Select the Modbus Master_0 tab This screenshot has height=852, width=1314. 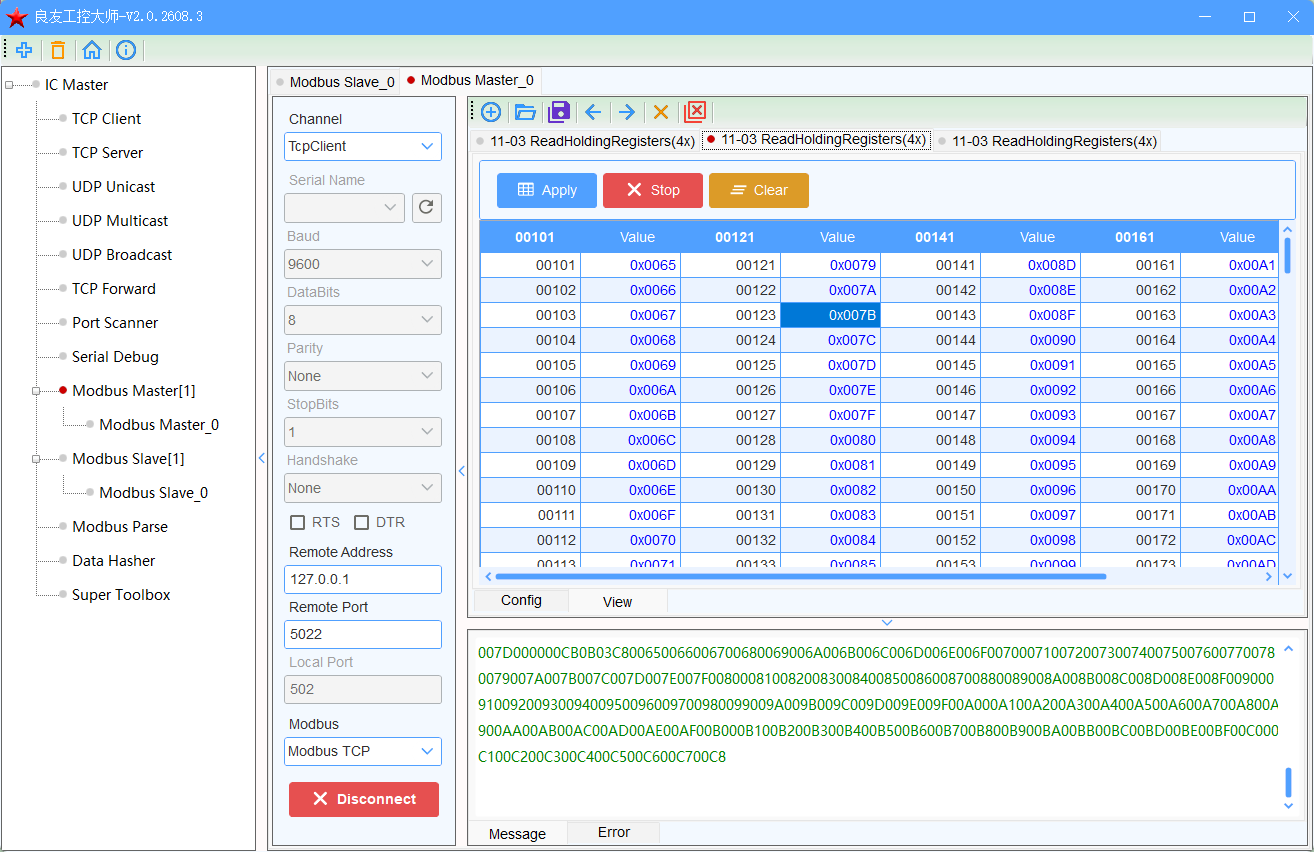(x=471, y=80)
